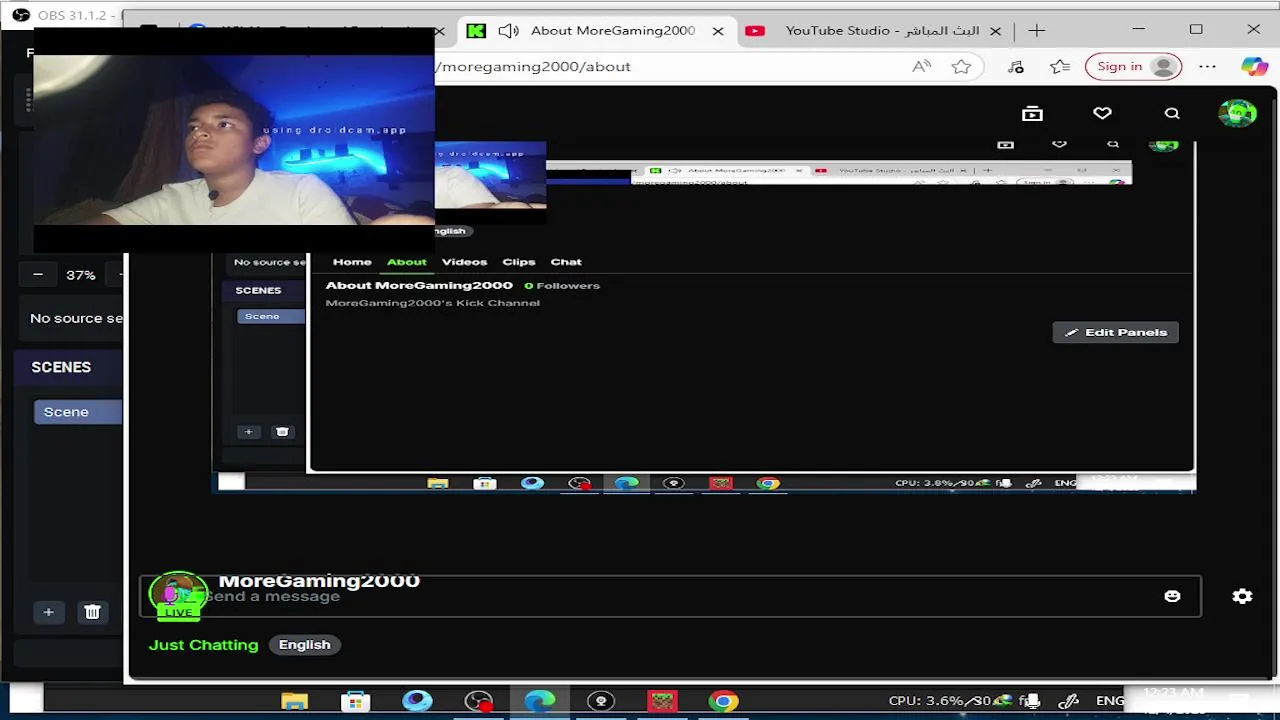The width and height of the screenshot is (1280, 720).
Task: Open the Kick following heart icon
Action: click(x=1102, y=113)
